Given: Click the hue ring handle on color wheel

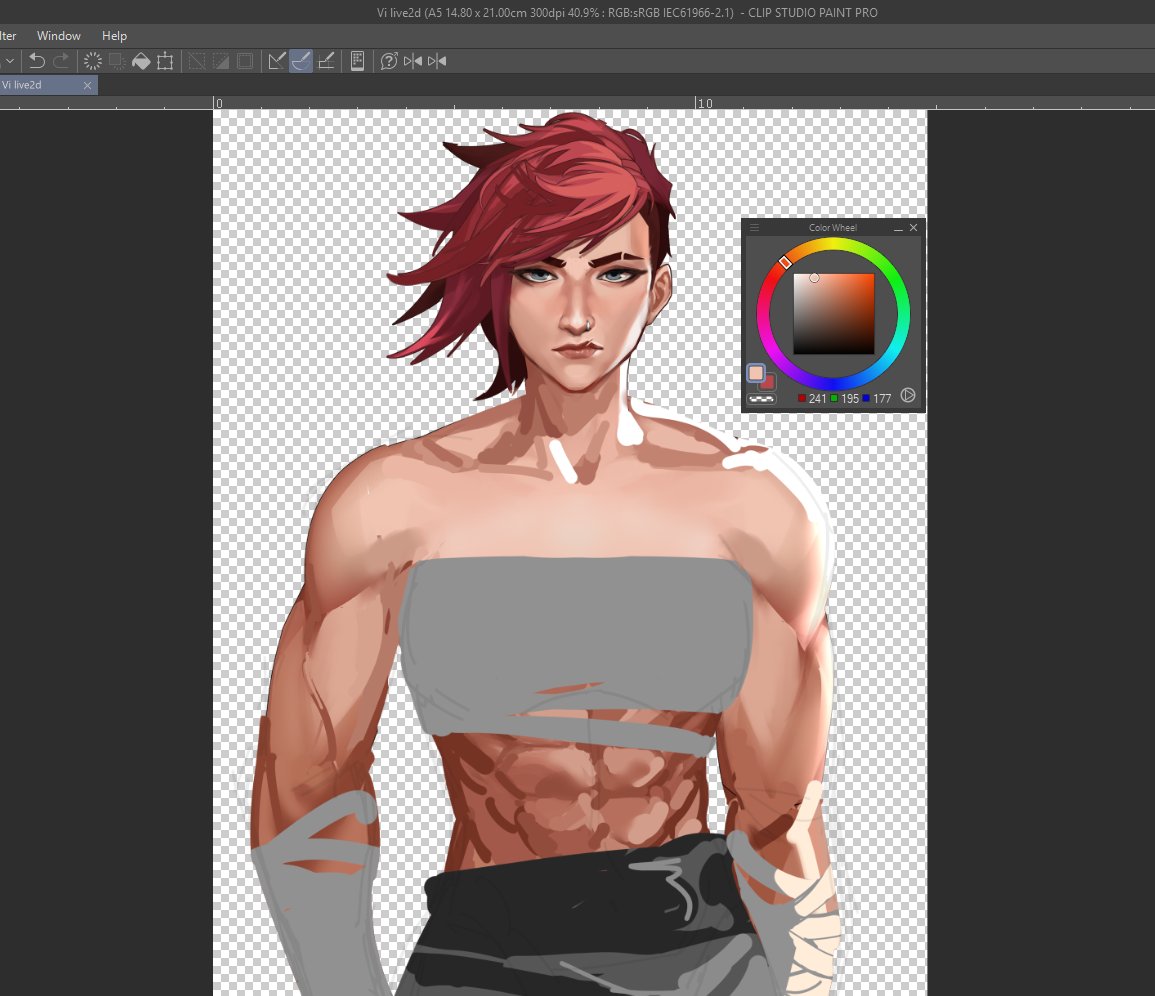Looking at the screenshot, I should coord(785,262).
